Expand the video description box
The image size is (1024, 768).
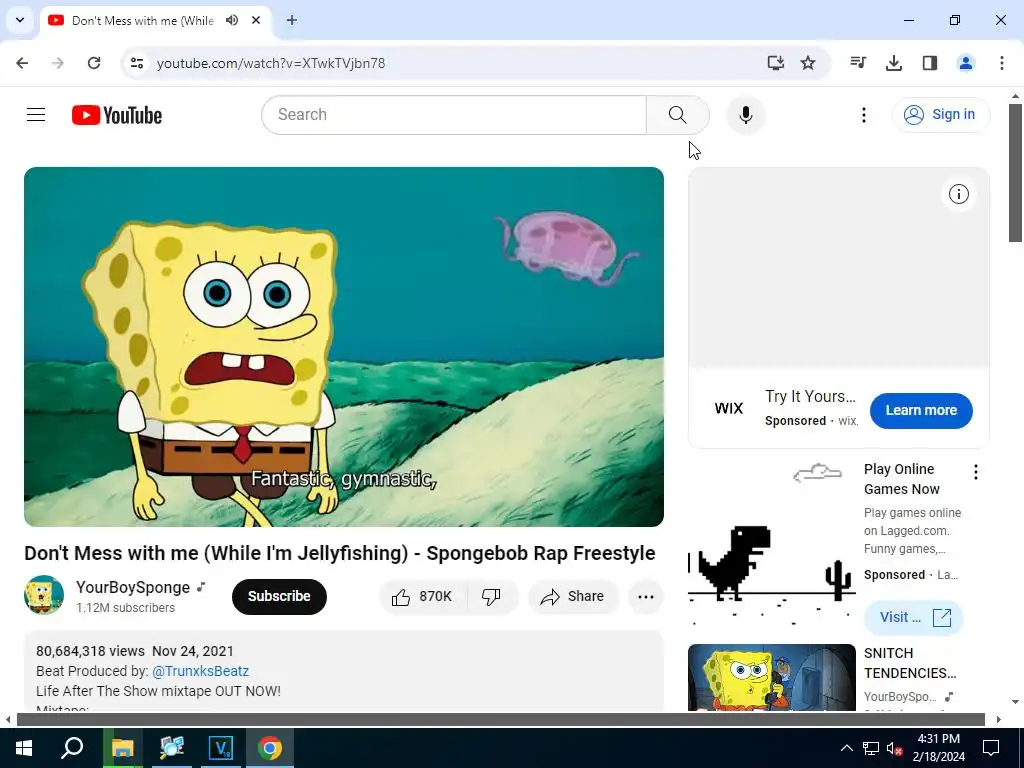pos(344,671)
